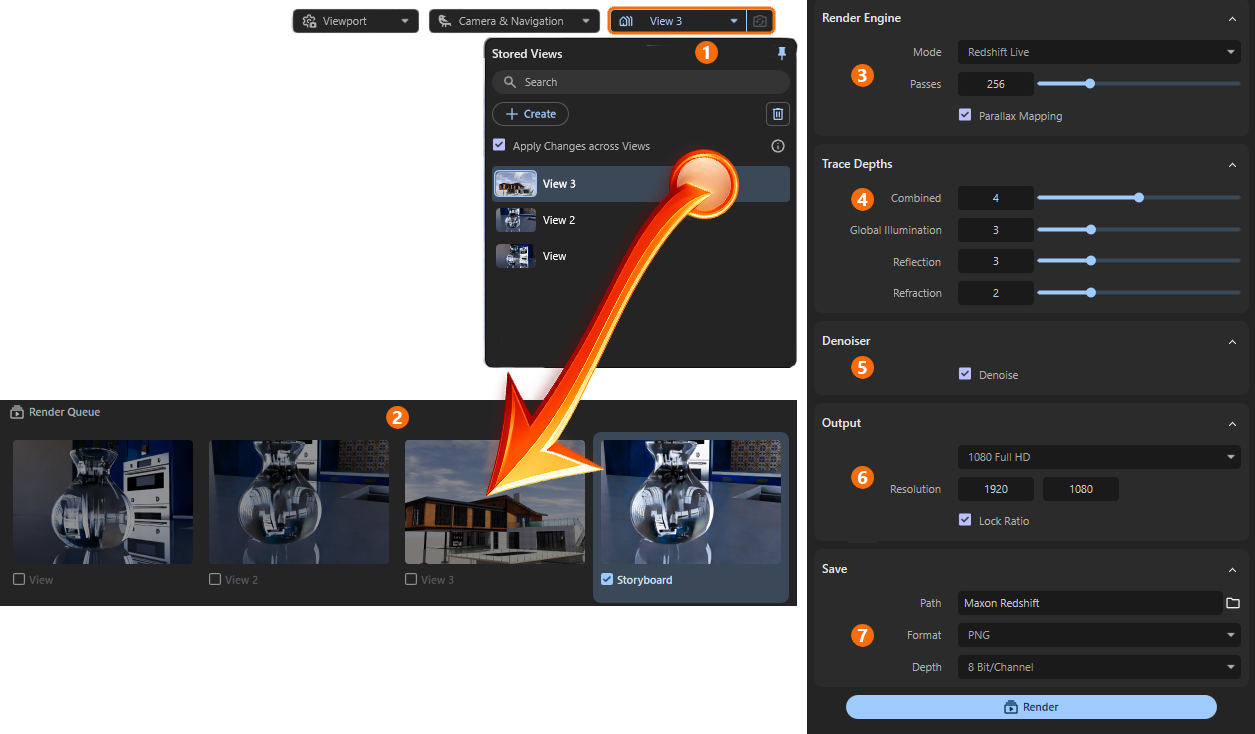Click the camera capture view icon
Viewport: 1255px width, 734px height.
(x=760, y=21)
